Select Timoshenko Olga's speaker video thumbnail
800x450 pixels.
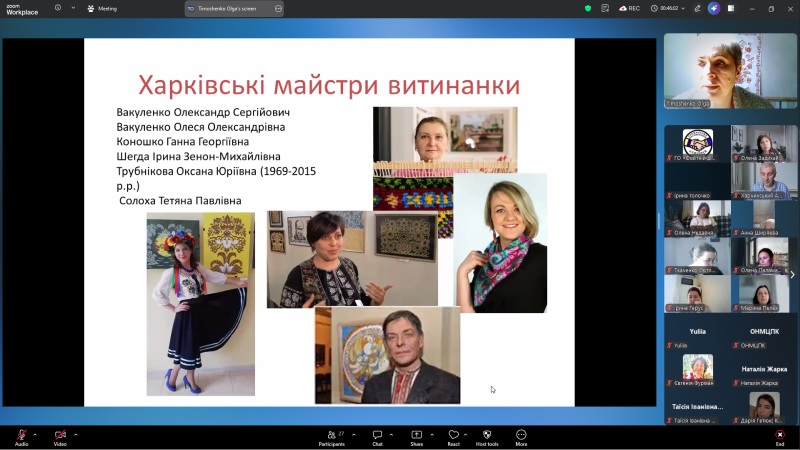730,71
